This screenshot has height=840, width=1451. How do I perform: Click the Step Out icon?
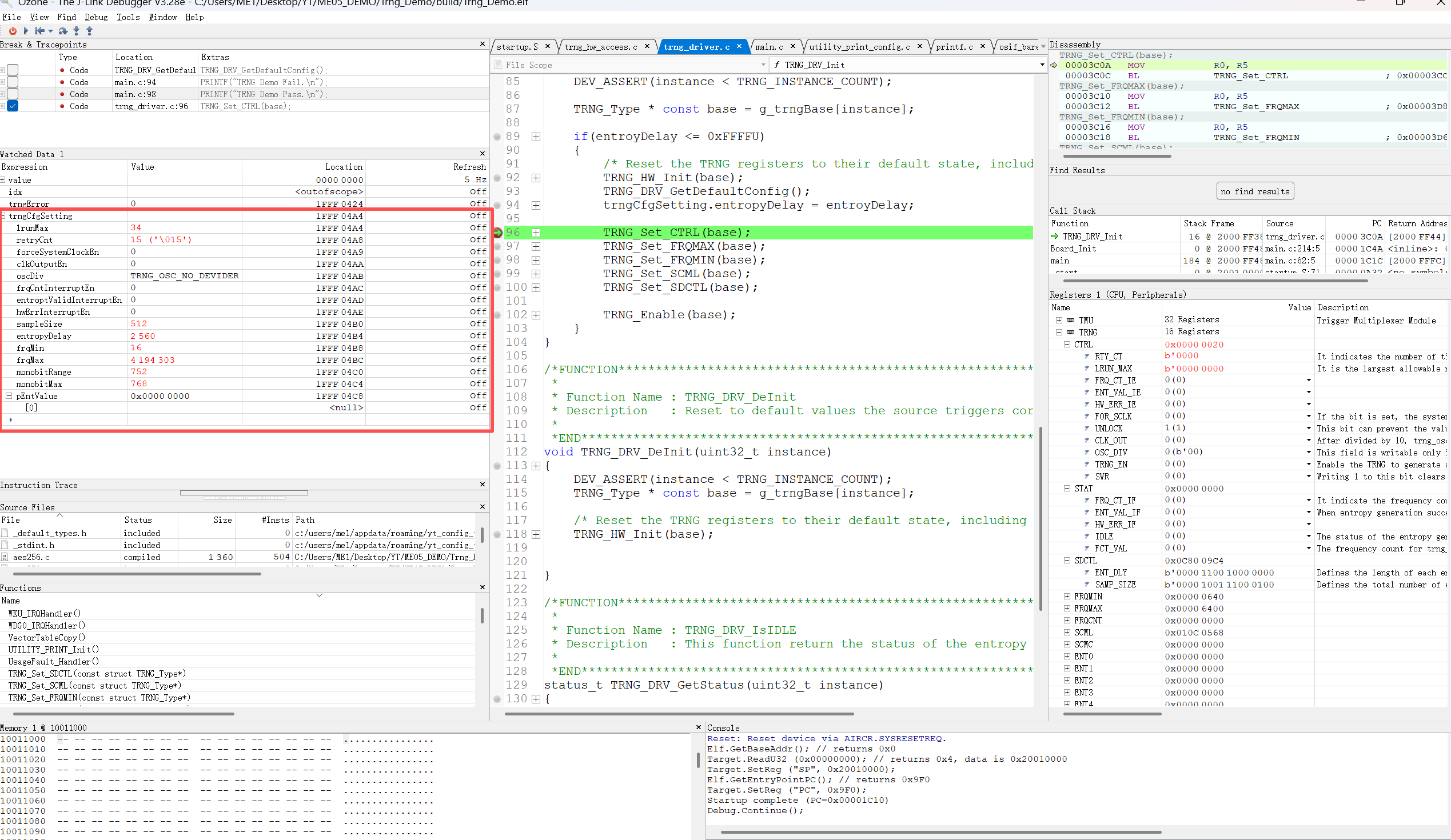(89, 31)
